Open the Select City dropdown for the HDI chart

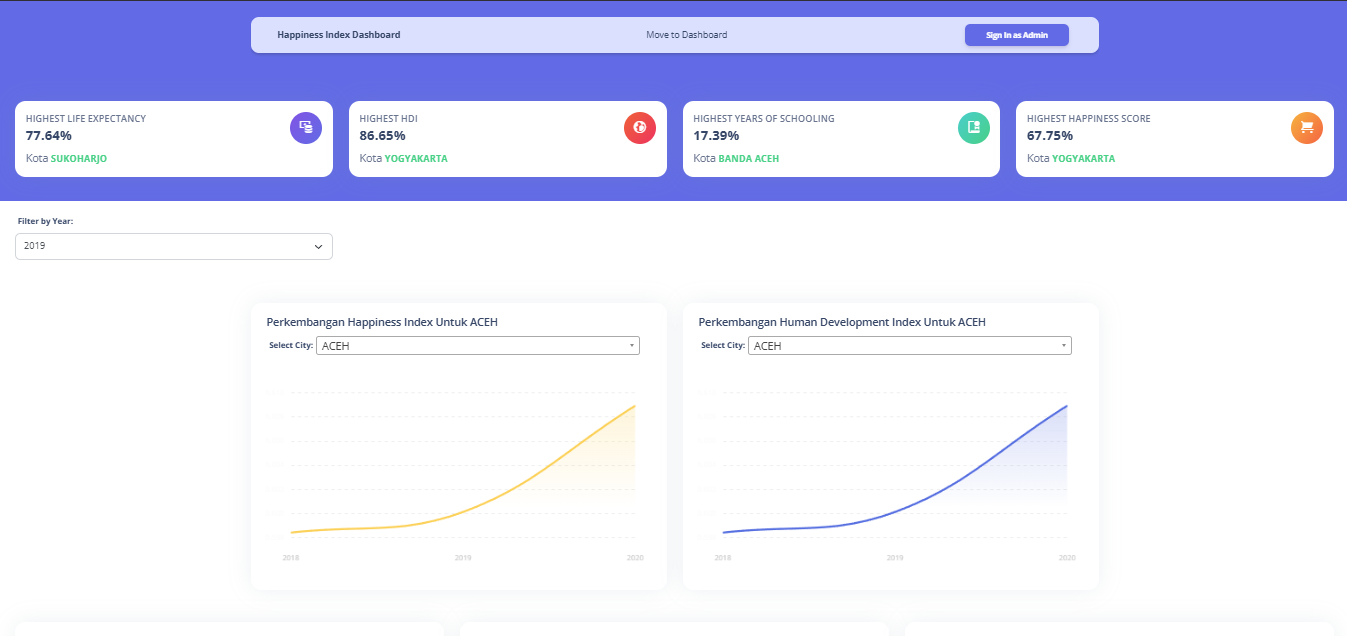coord(908,345)
